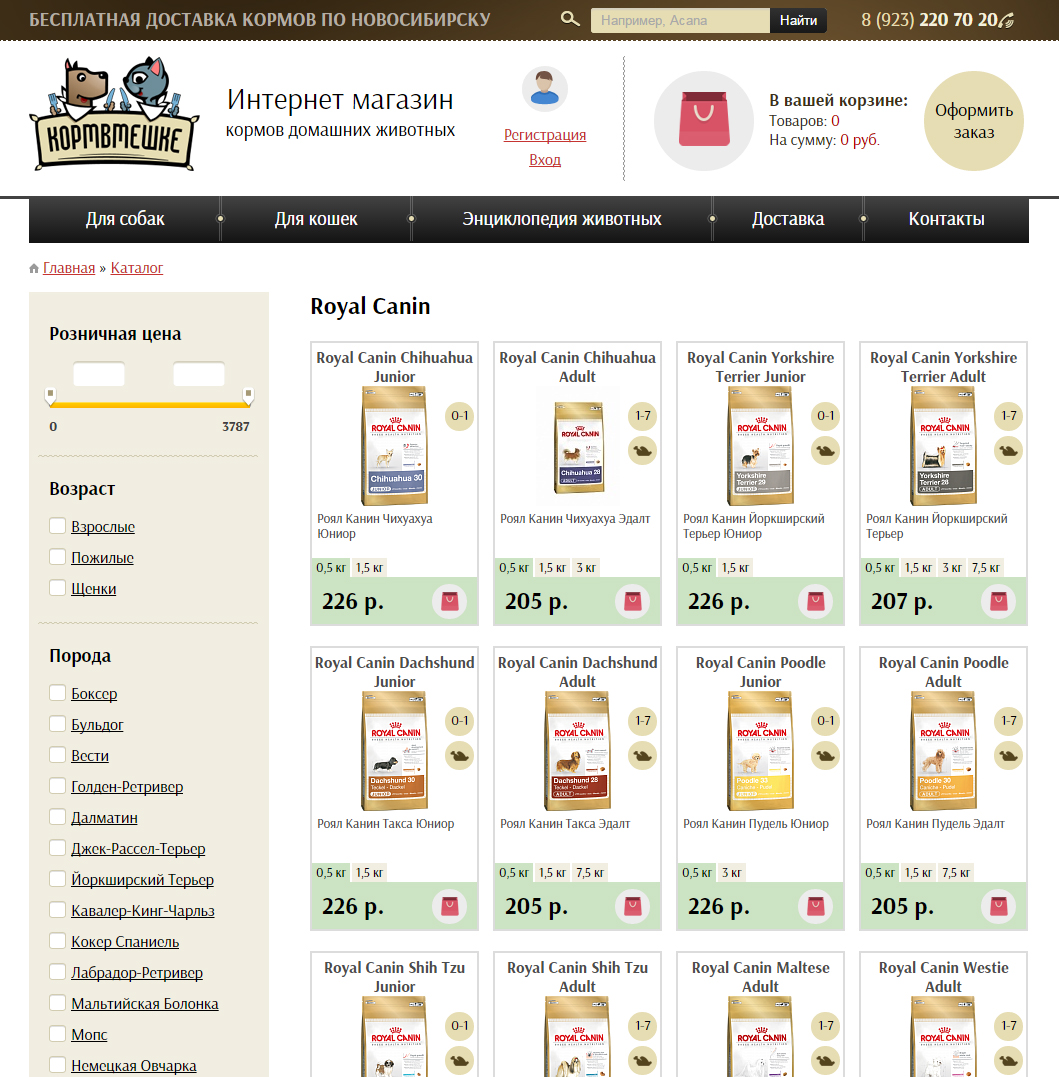Add Royal Canin Poodle Junior to cart
The width and height of the screenshot is (1059, 1077).
pyautogui.click(x=815, y=906)
